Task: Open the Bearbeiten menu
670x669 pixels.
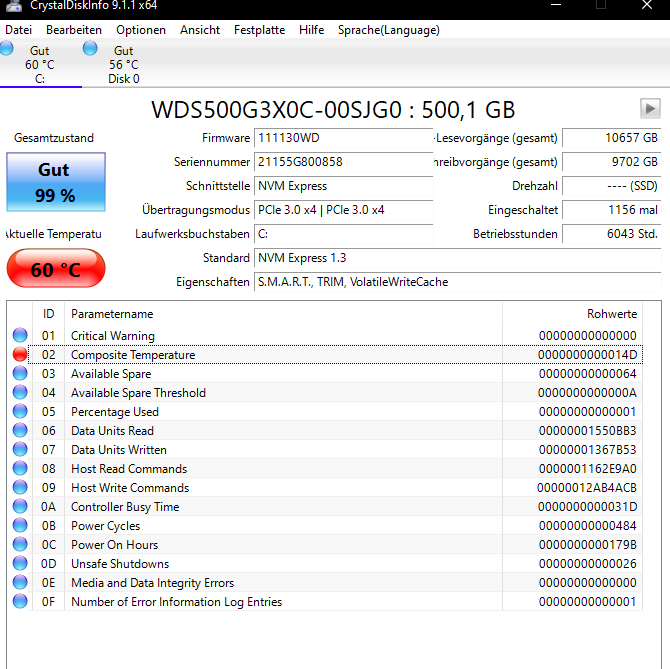Action: 74,30
